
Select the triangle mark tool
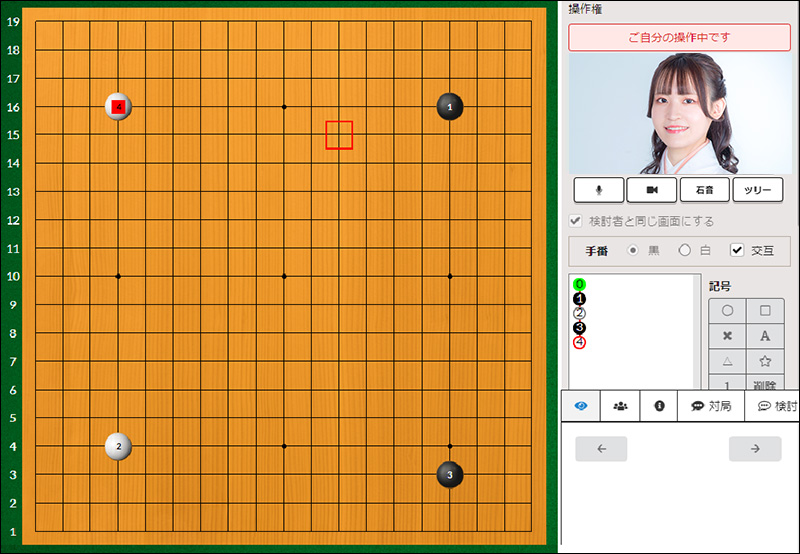pyautogui.click(x=727, y=361)
